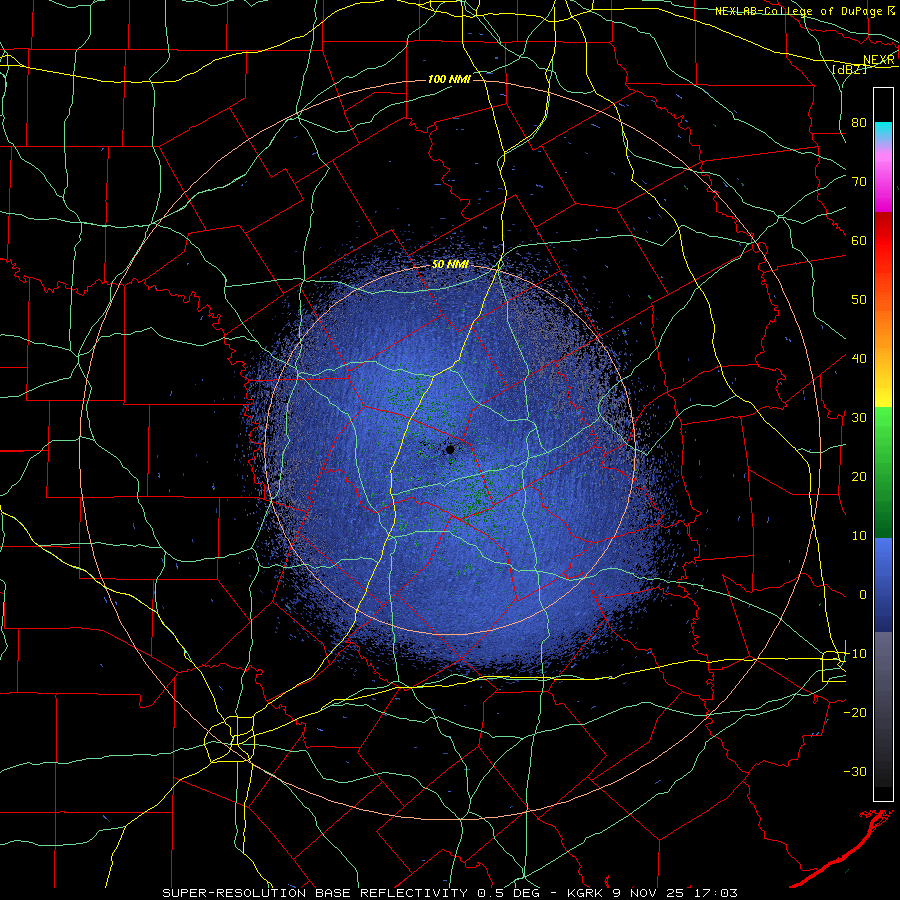This screenshot has width=900, height=900.
Task: Click the bright green segment of the color bar
Action: tap(883, 428)
